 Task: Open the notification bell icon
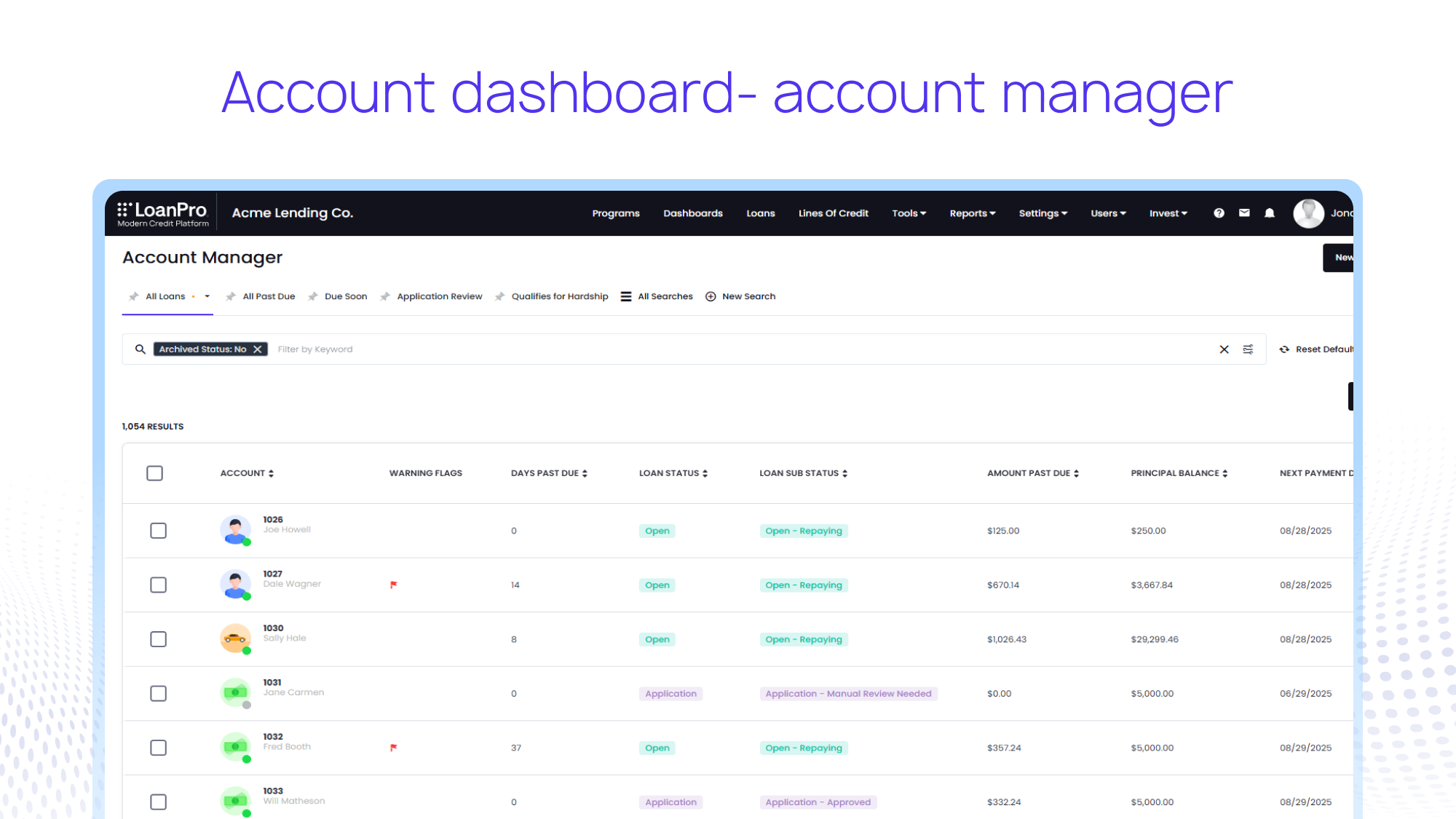(1269, 213)
